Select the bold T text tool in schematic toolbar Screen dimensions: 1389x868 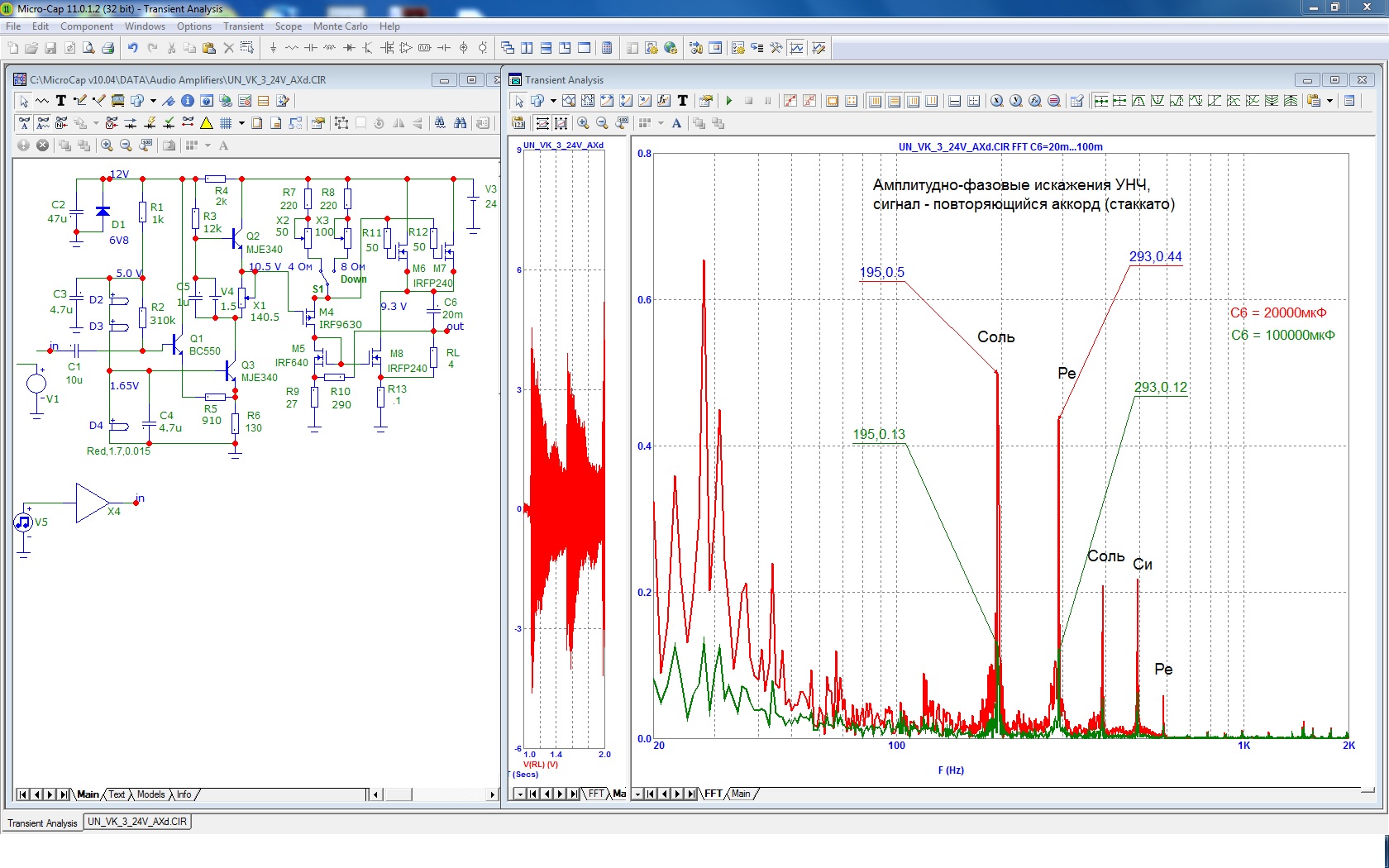pos(61,101)
